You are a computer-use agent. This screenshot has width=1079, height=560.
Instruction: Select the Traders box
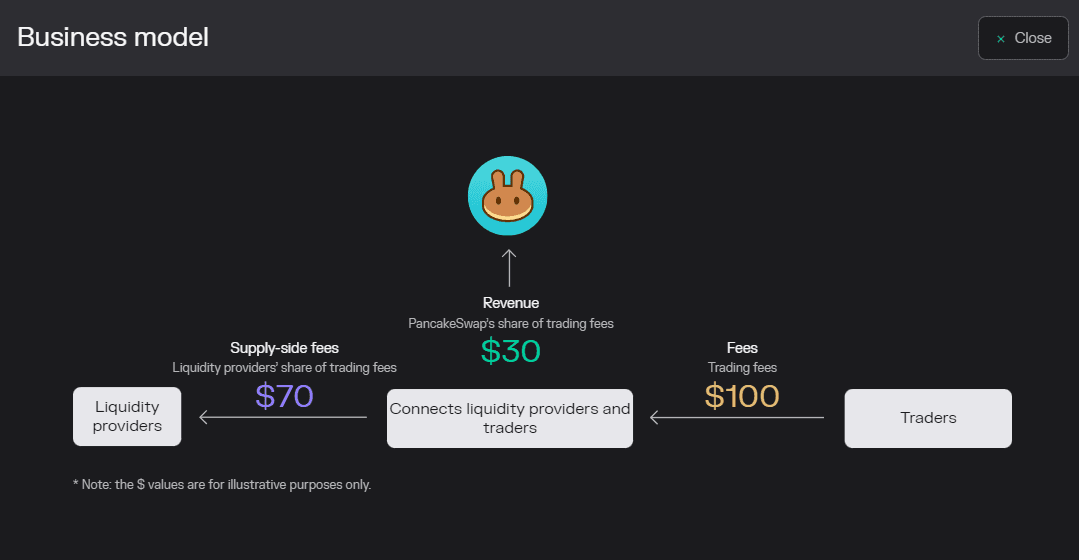pyautogui.click(x=928, y=418)
